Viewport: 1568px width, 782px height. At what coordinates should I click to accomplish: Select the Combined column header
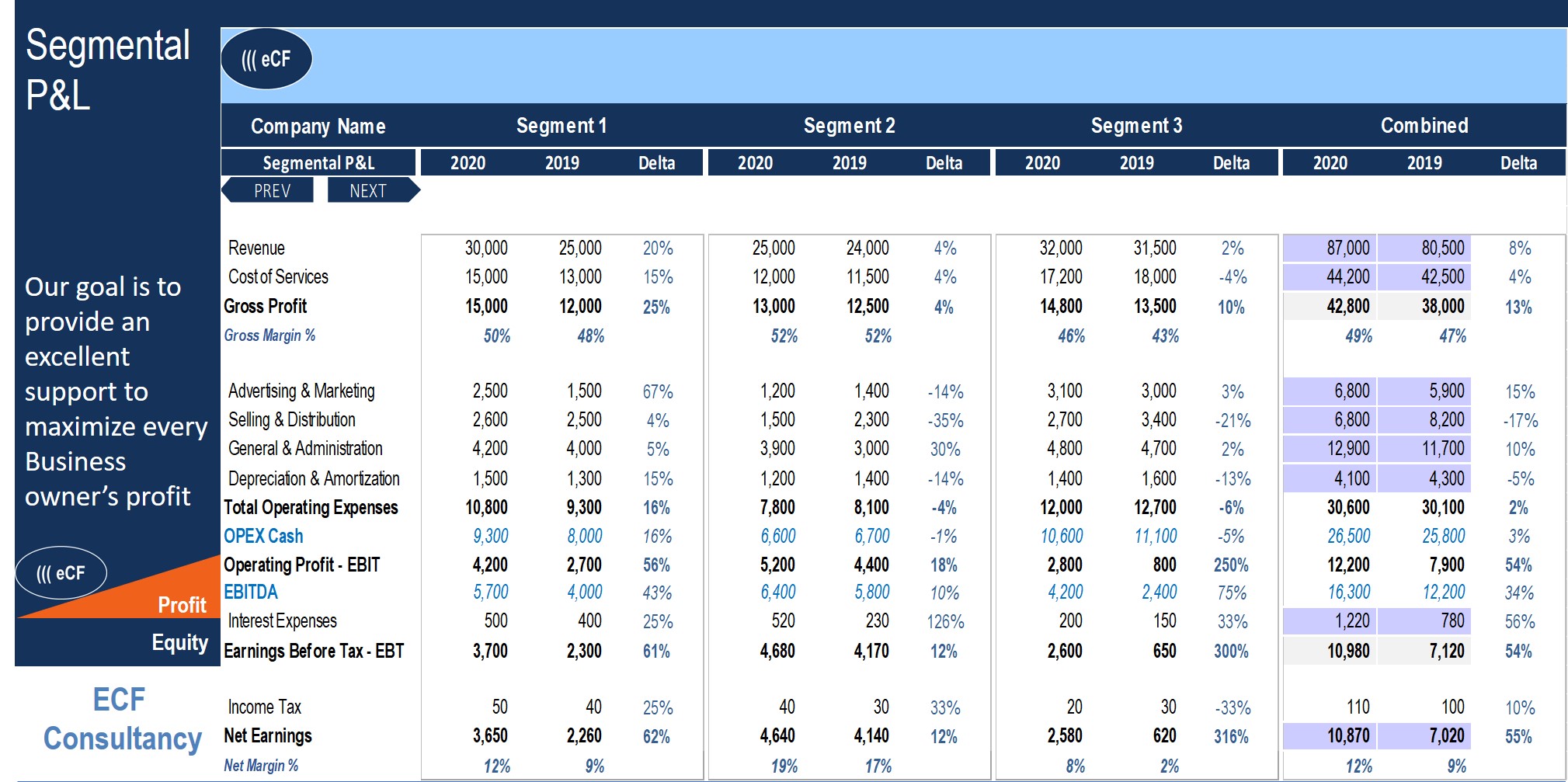pyautogui.click(x=1424, y=126)
